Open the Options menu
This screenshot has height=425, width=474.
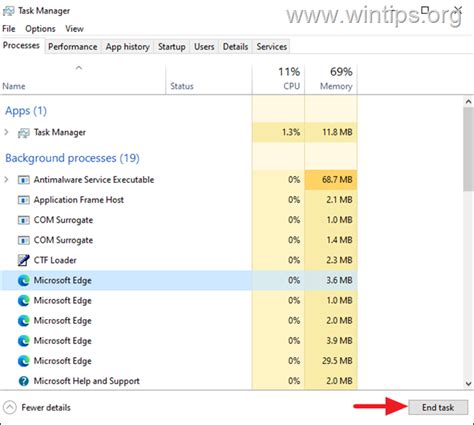pos(40,29)
